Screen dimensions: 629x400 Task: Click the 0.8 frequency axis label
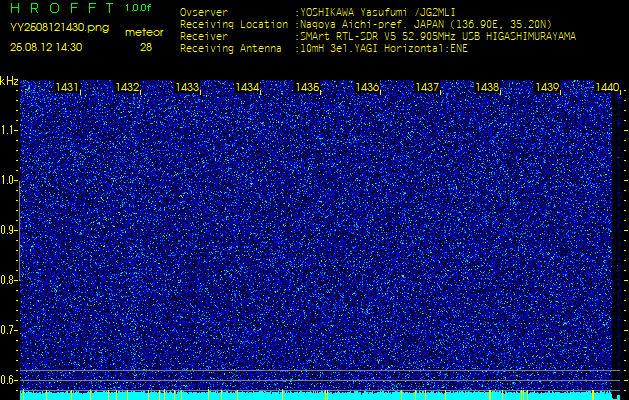8,280
